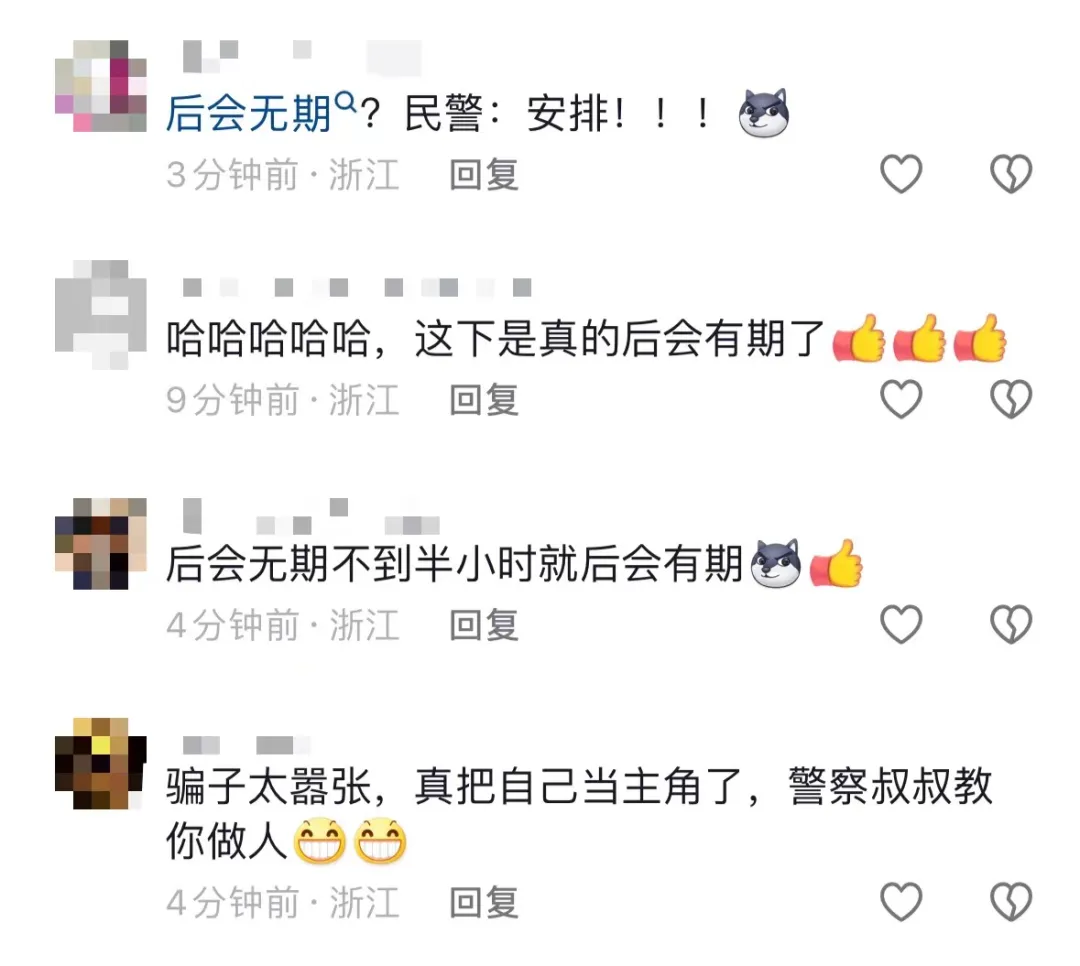1080x966 pixels.
Task: Open the blue 后会无期 search link
Action: tap(249, 114)
